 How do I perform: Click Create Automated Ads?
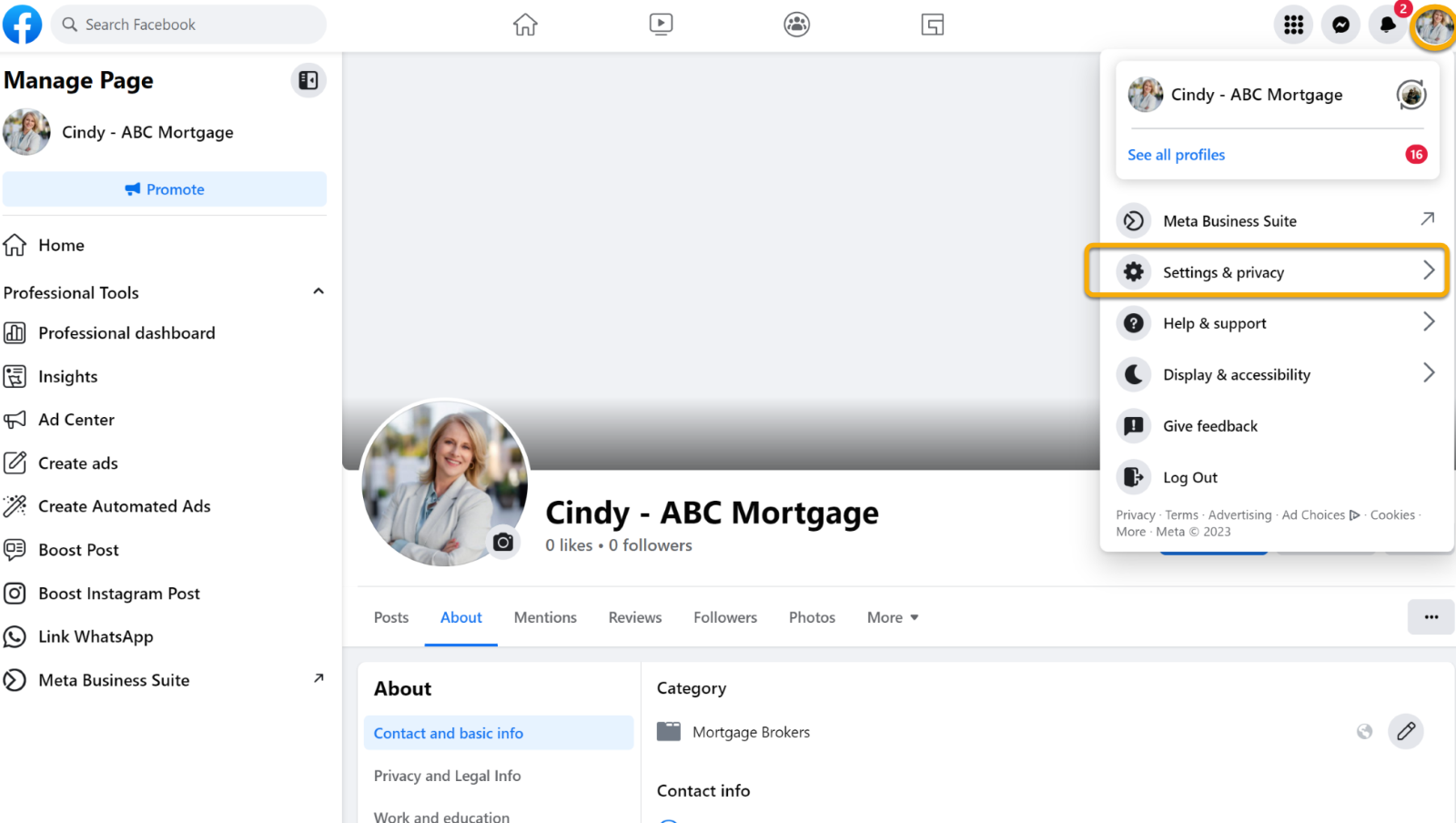[165, 506]
